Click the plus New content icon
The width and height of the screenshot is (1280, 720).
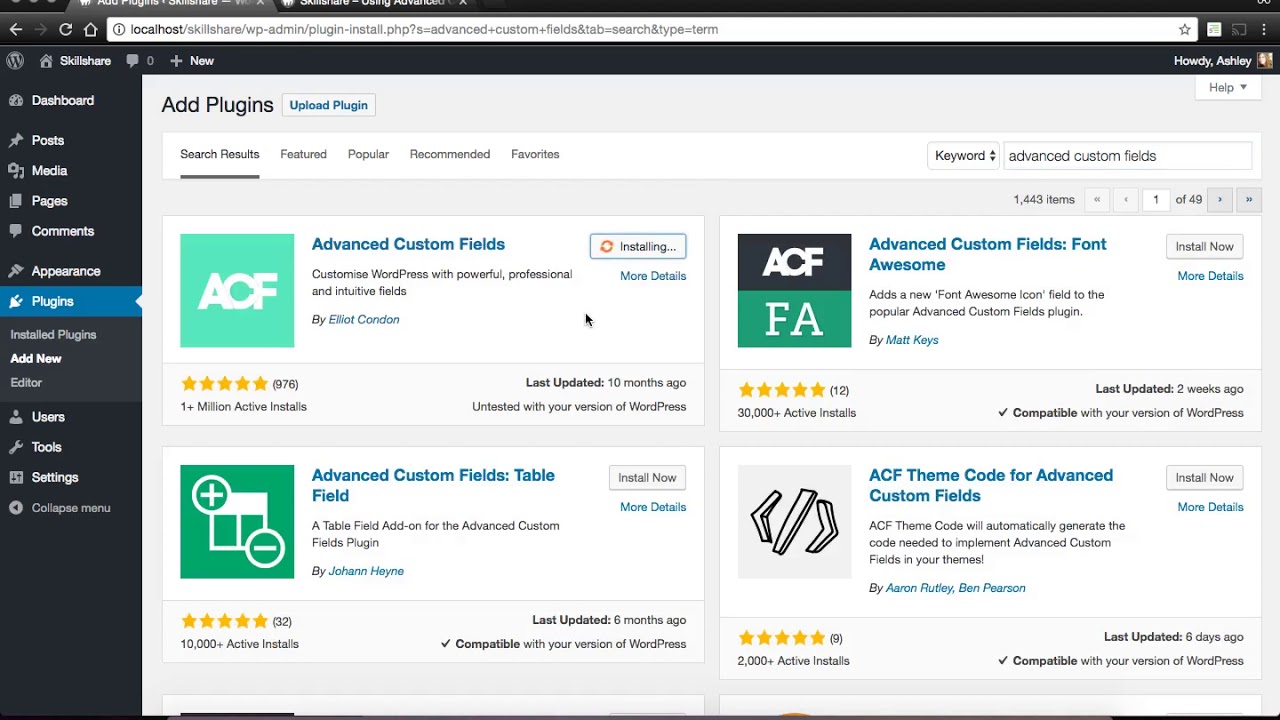point(176,61)
